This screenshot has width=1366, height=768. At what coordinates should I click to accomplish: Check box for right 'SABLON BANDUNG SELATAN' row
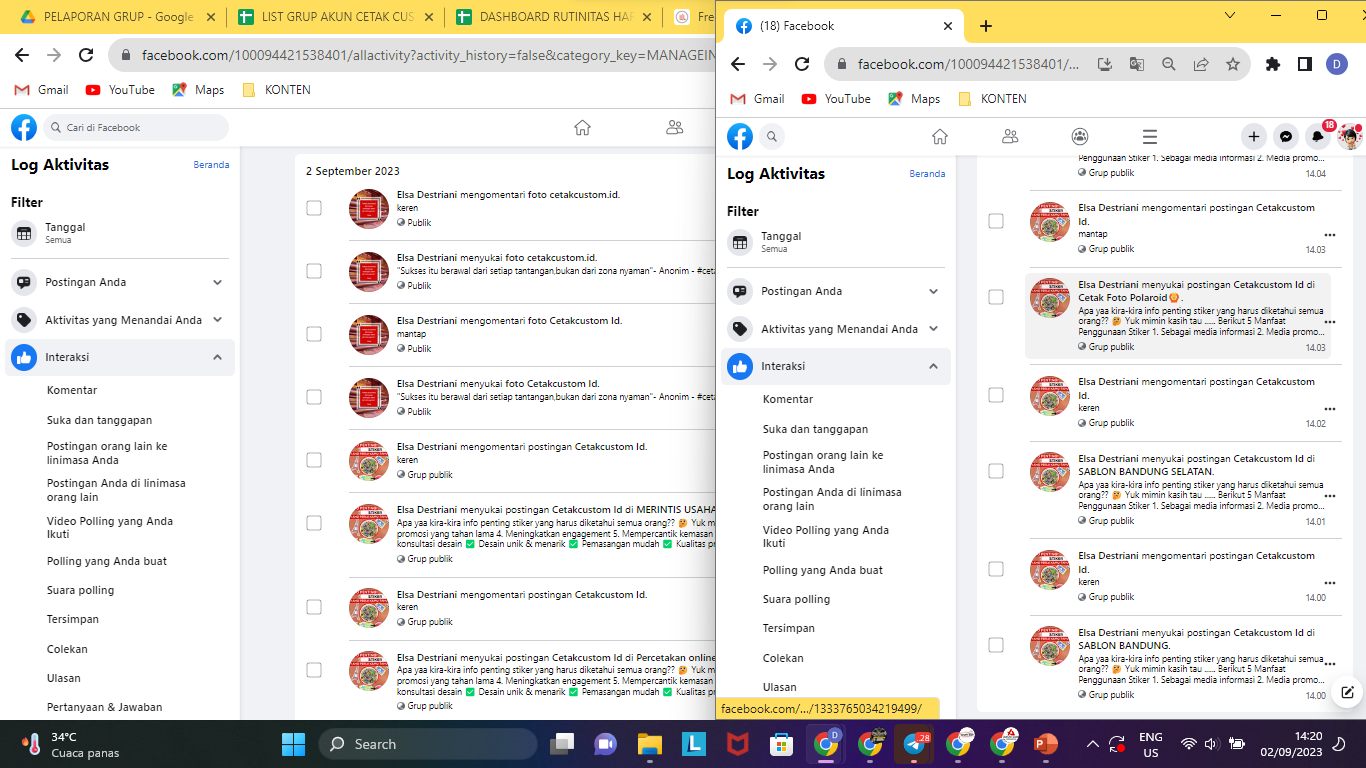[x=996, y=471]
